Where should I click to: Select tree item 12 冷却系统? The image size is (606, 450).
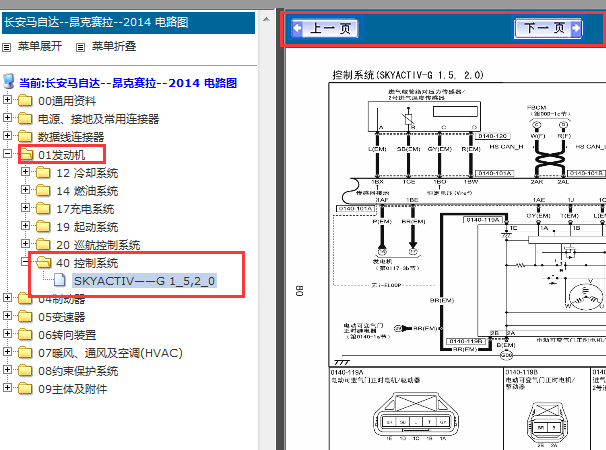(x=87, y=173)
